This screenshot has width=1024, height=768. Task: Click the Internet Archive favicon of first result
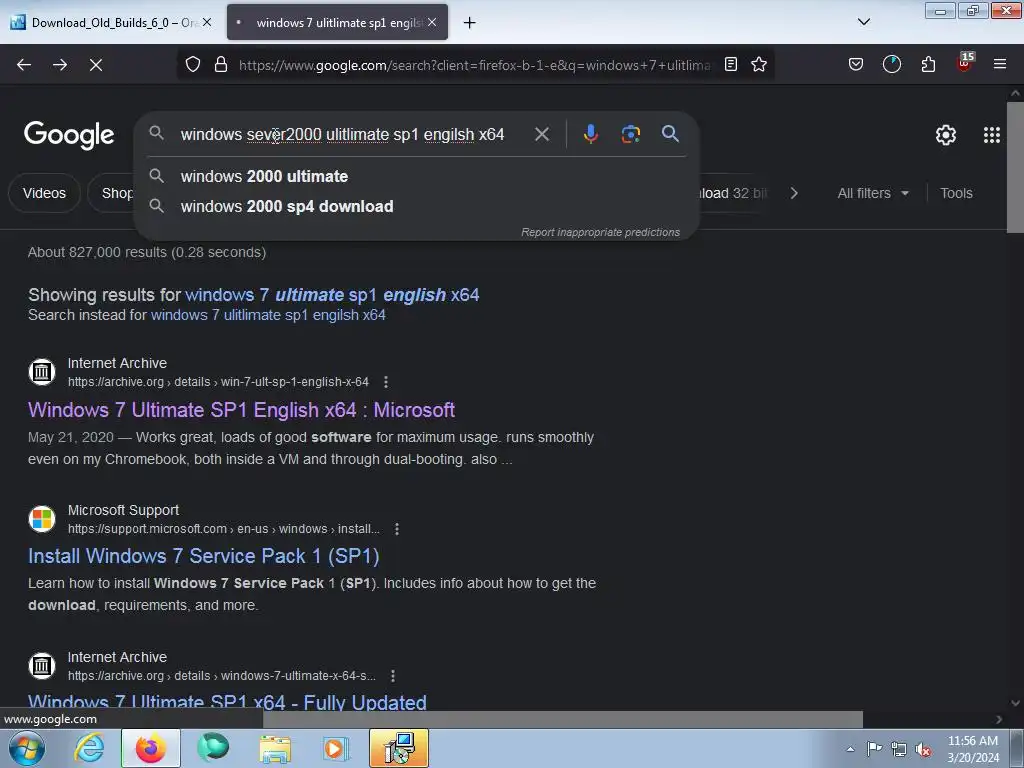42,372
